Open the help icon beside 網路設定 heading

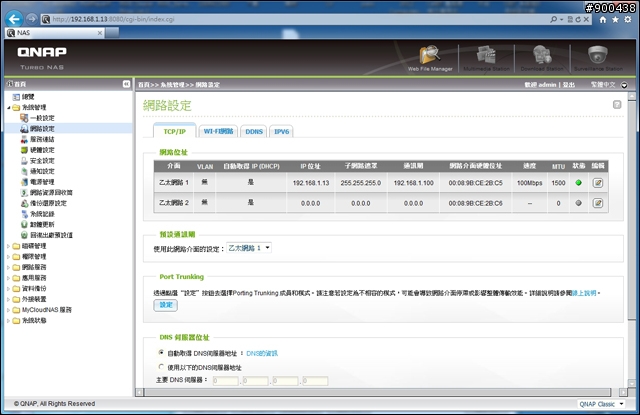617,105
